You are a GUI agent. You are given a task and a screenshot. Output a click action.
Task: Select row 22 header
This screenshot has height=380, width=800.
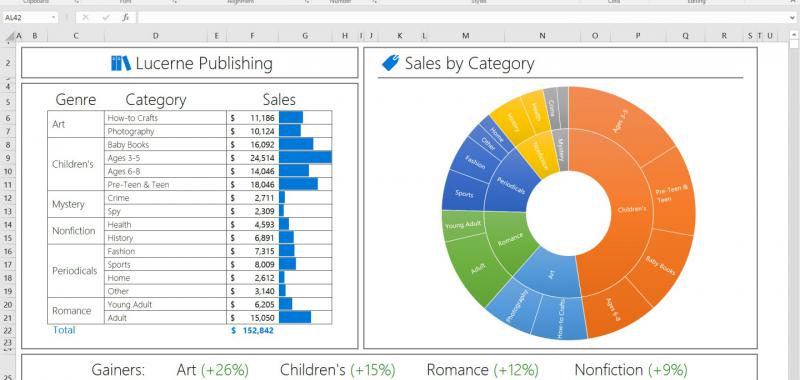click(8, 331)
